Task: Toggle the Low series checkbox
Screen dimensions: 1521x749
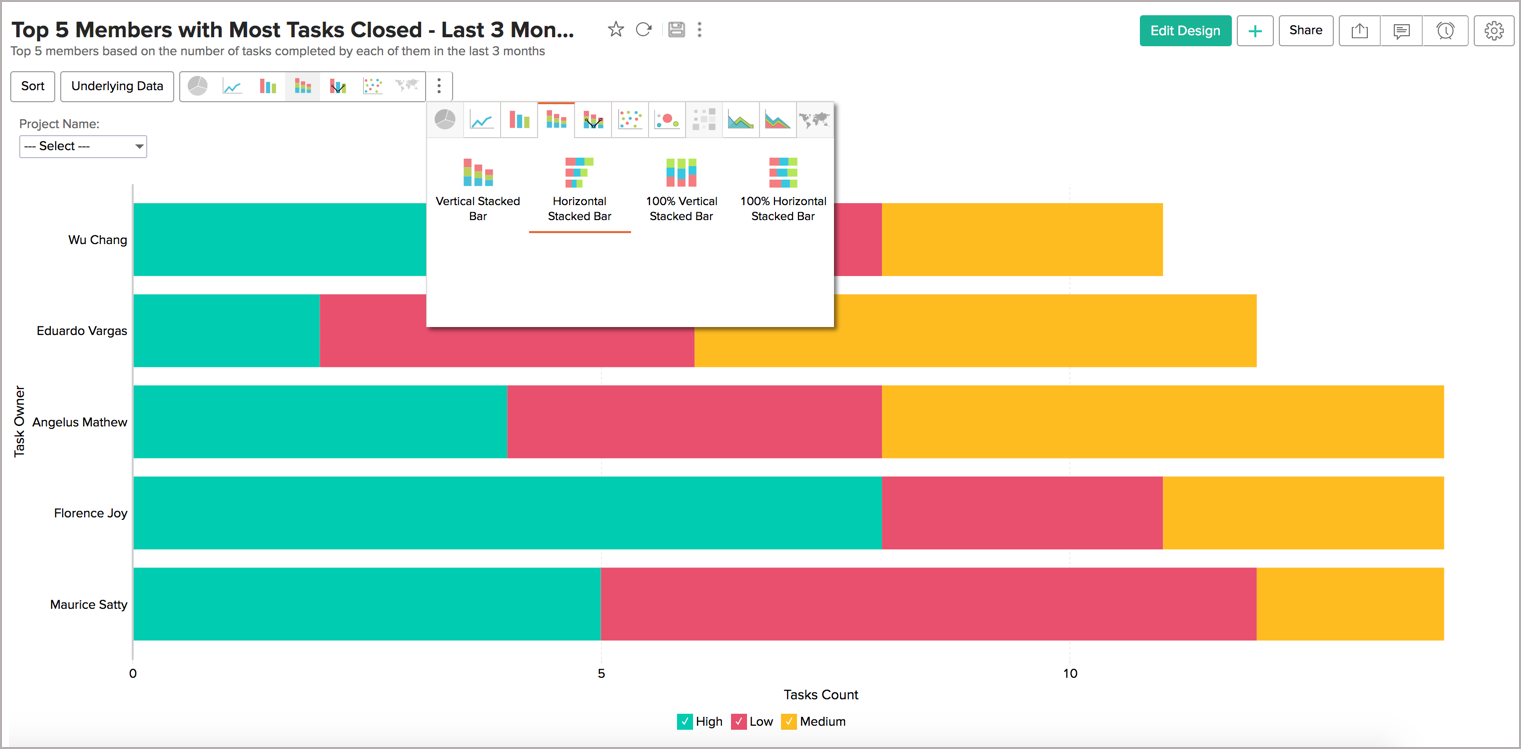Action: [741, 721]
